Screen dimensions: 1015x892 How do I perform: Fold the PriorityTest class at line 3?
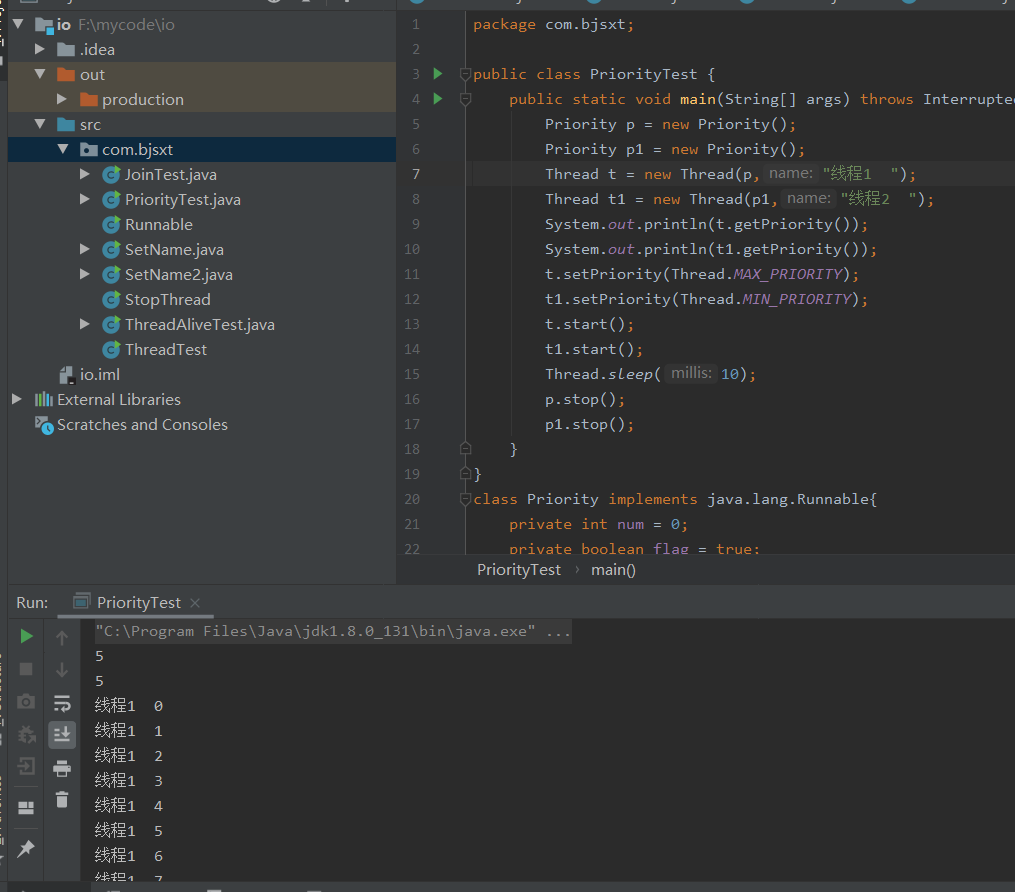point(465,74)
